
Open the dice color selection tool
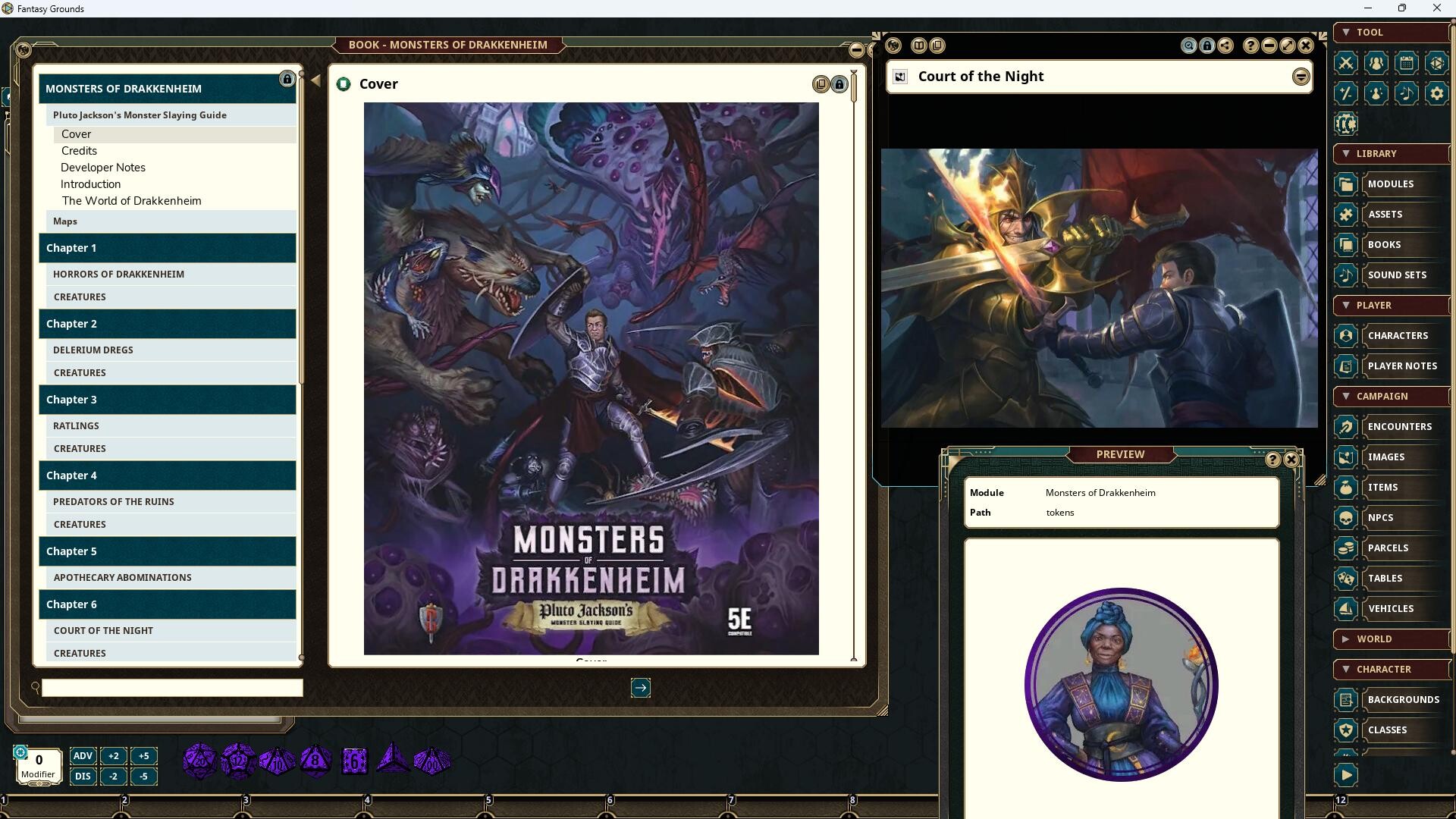pos(1437,63)
